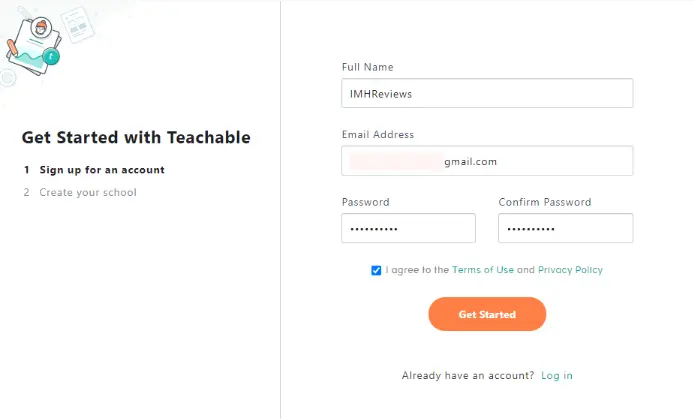Follow the Log in link
The height and width of the screenshot is (419, 694).
(x=557, y=376)
